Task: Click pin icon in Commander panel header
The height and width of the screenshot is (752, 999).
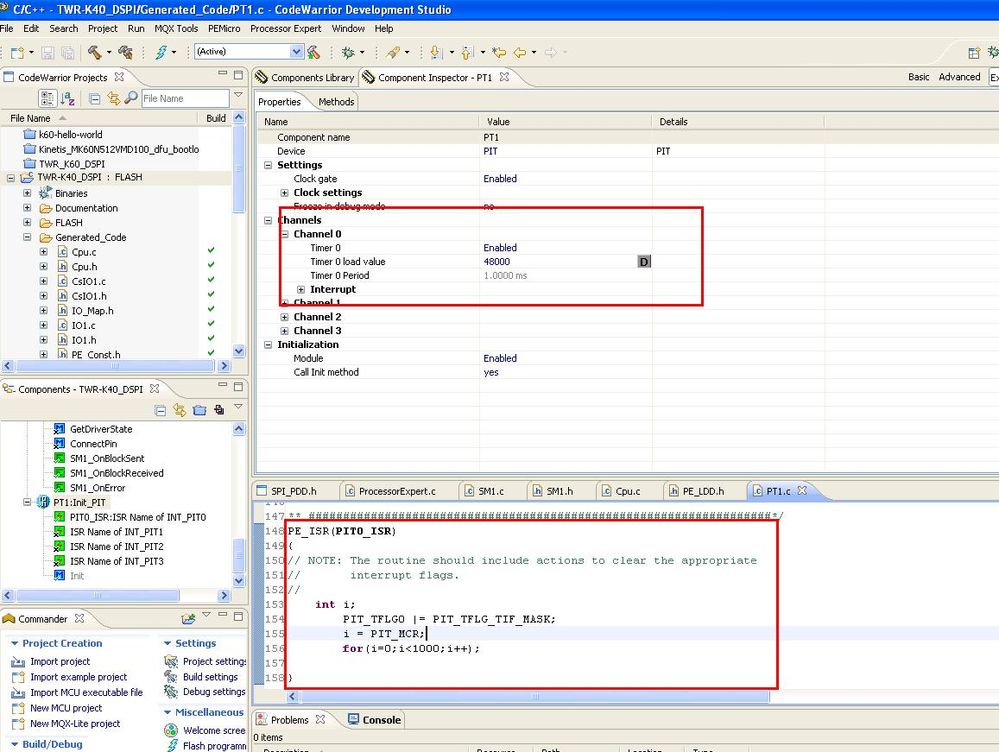Action: click(189, 618)
